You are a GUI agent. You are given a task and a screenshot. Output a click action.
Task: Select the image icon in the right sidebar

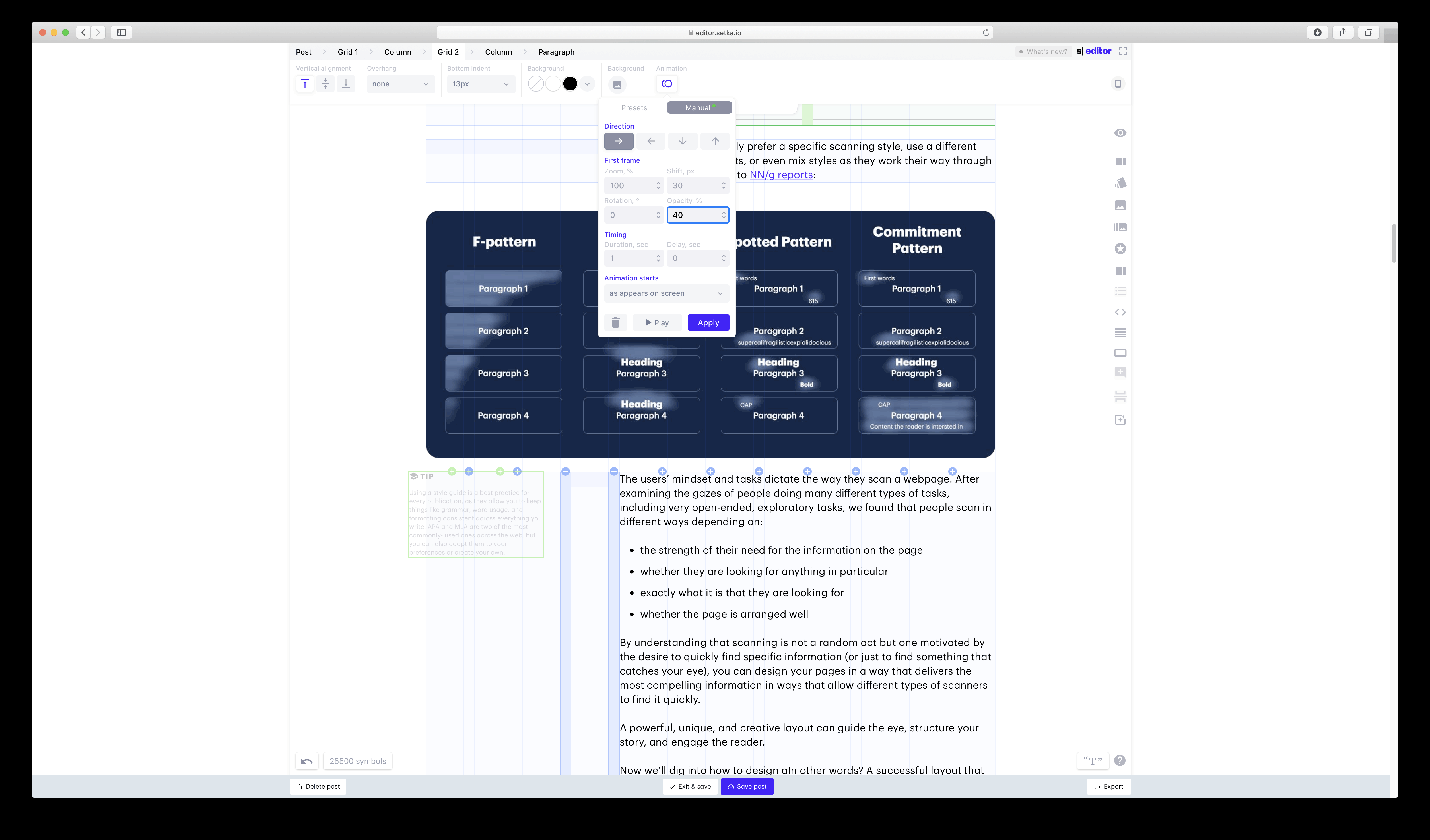[1120, 205]
